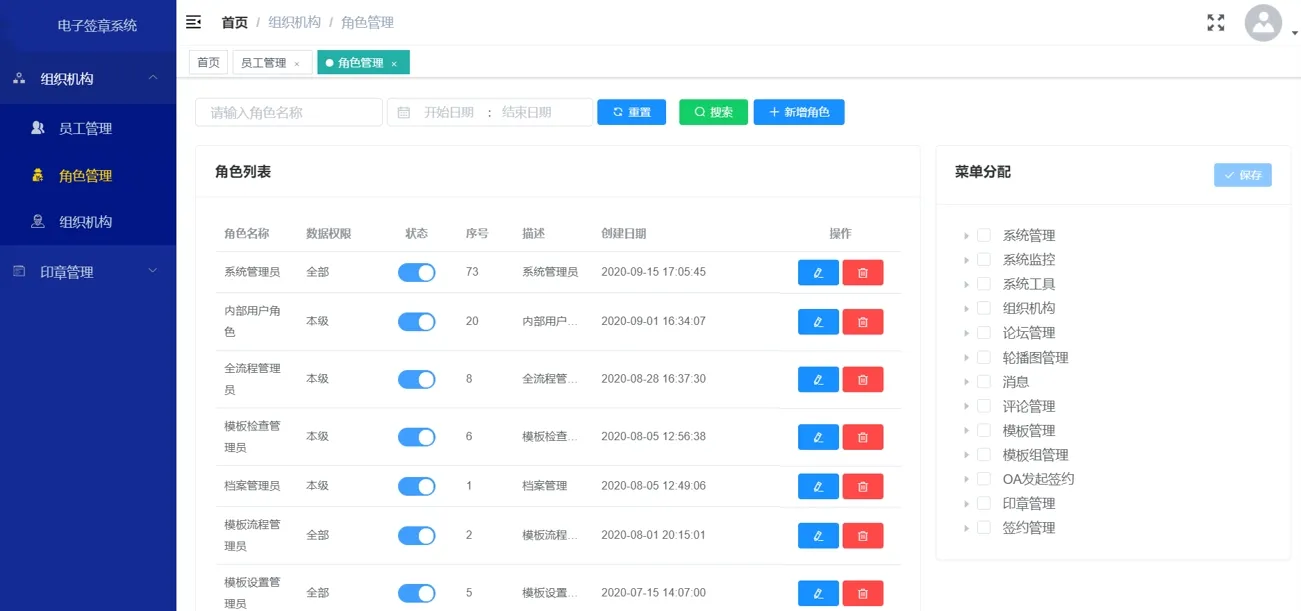
Task: Click the 组织机构 submenu icon under 角色管理
Action: click(x=38, y=222)
